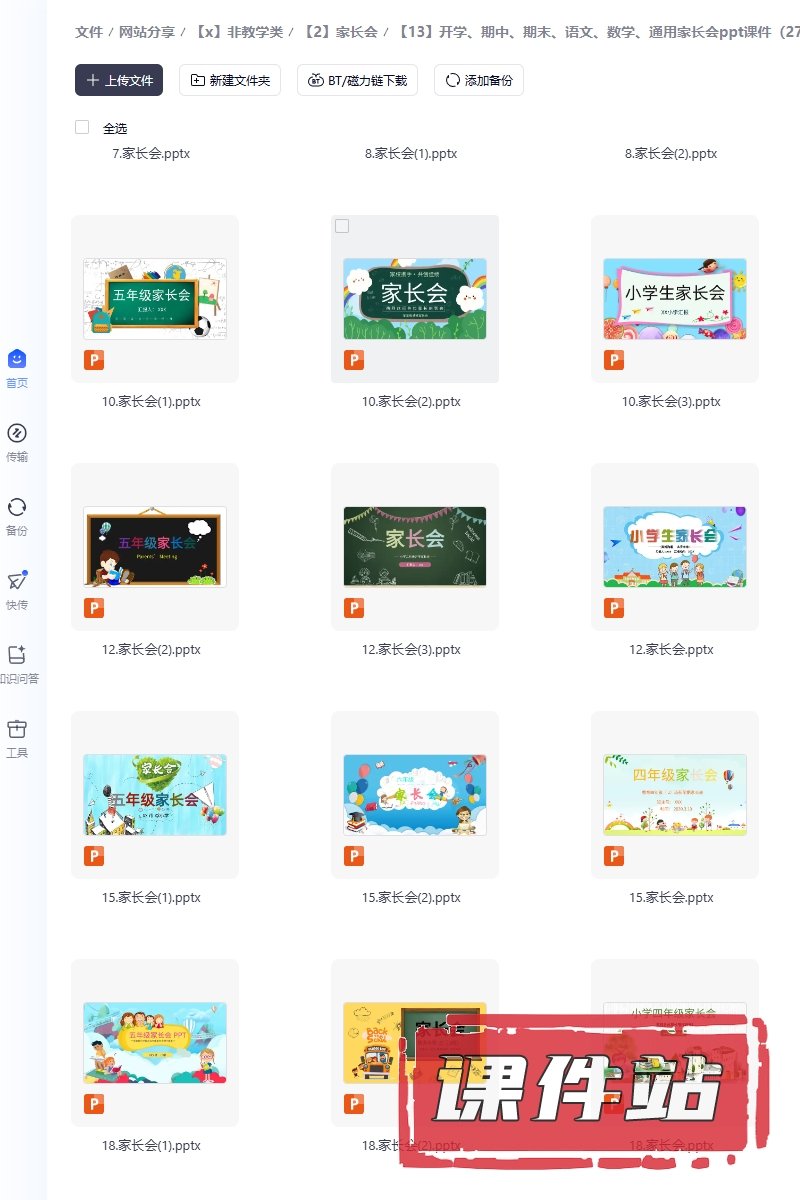The width and height of the screenshot is (800, 1200).
Task: Create a folder with 新建文件夹 button
Action: pyautogui.click(x=230, y=80)
